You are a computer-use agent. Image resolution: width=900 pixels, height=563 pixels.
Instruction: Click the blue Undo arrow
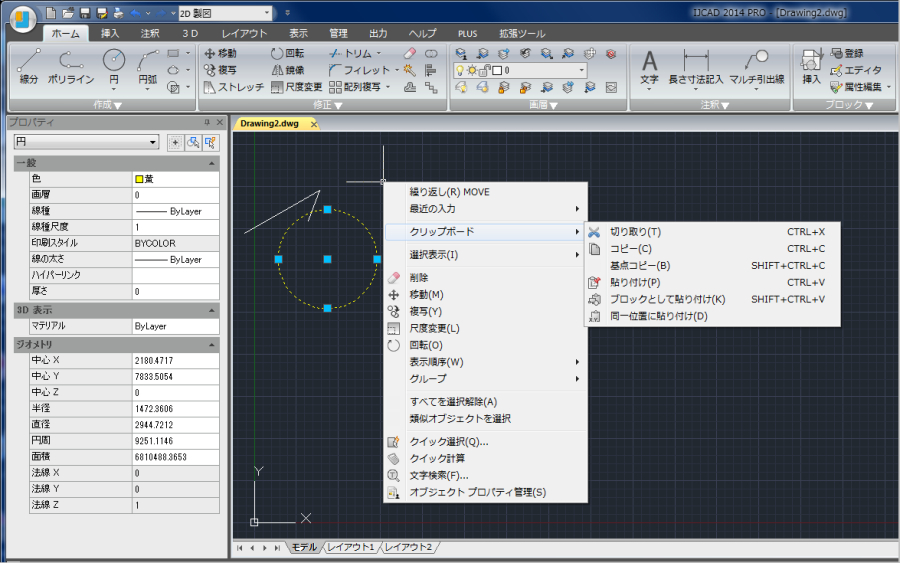coord(135,13)
